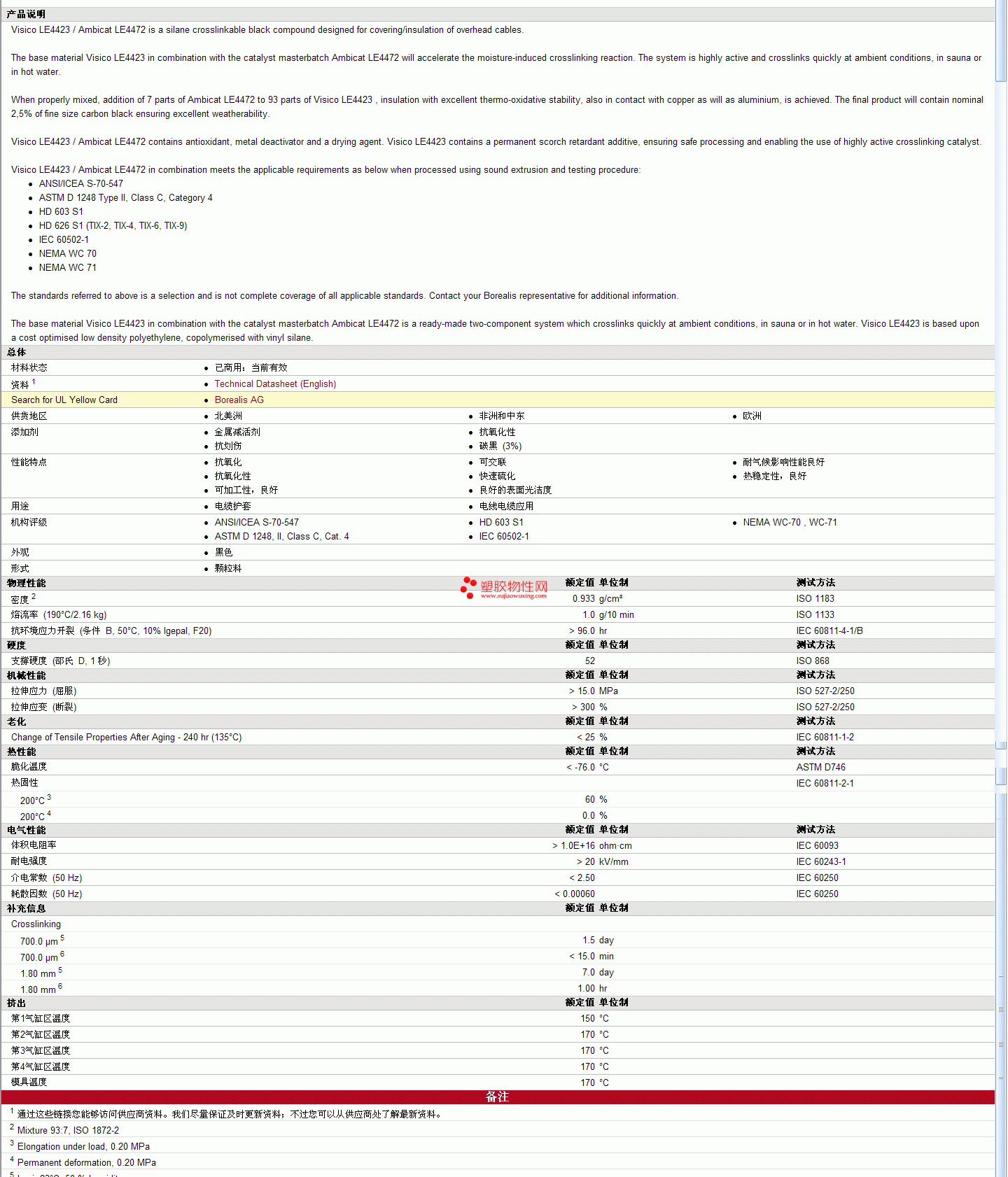
Task: Select the IEC 60502-1 bullet in description list
Action: 64,239
